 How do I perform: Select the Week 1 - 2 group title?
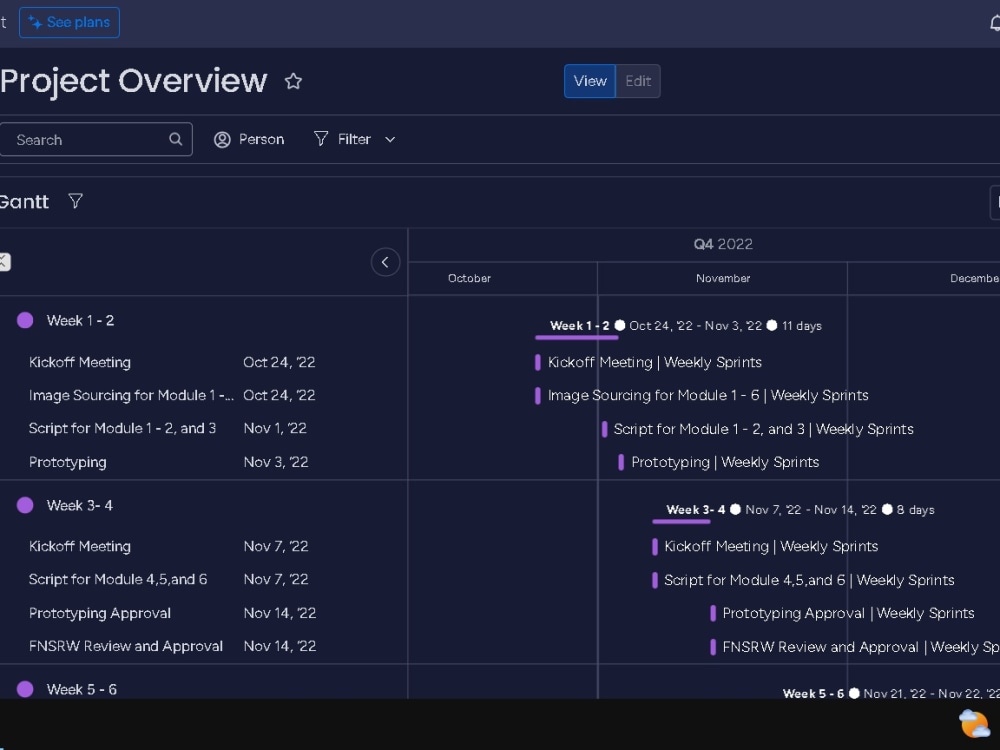[x=80, y=320]
